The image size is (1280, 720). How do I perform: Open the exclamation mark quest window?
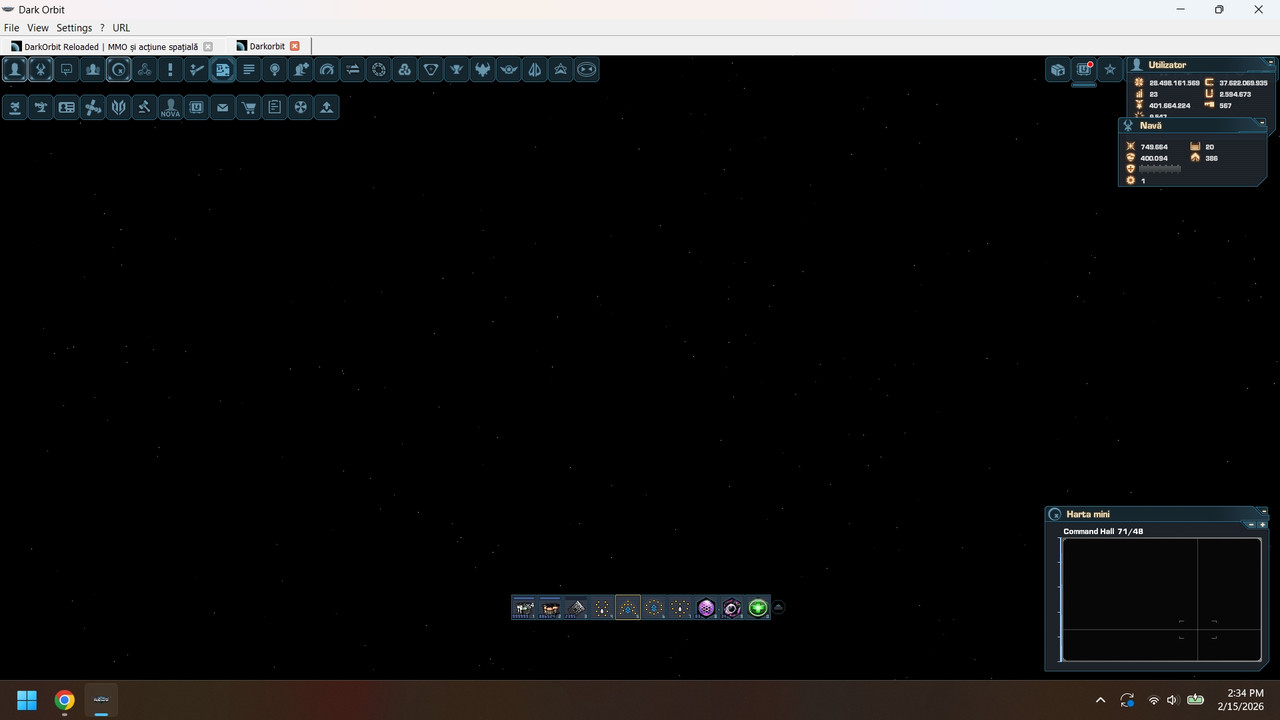coord(171,69)
